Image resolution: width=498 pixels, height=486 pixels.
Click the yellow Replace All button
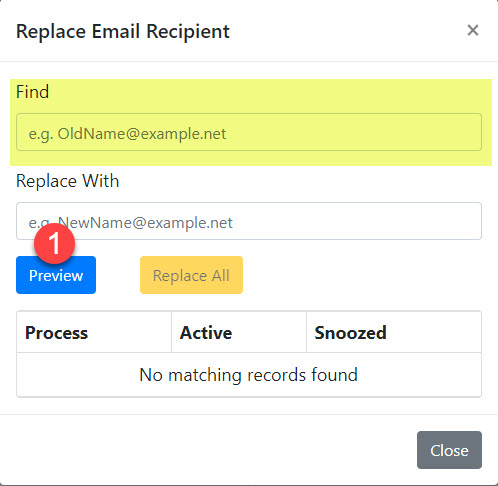coord(191,275)
